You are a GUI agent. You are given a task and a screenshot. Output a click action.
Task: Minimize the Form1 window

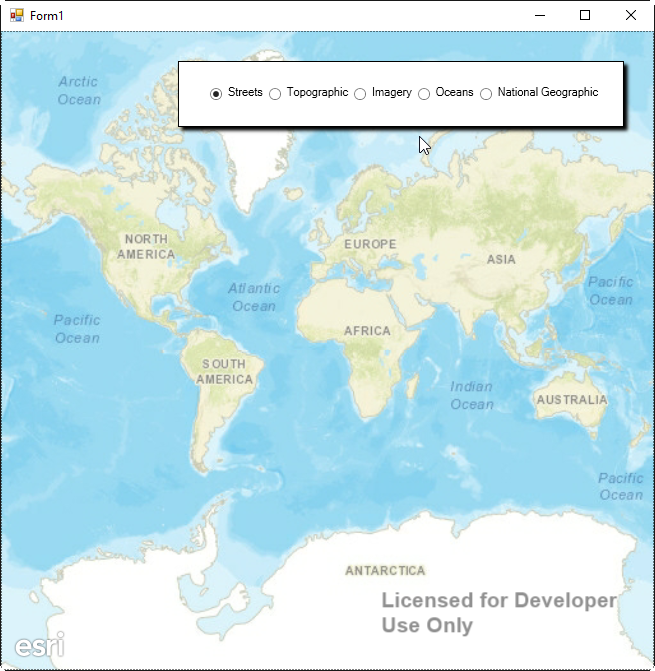pyautogui.click(x=540, y=15)
